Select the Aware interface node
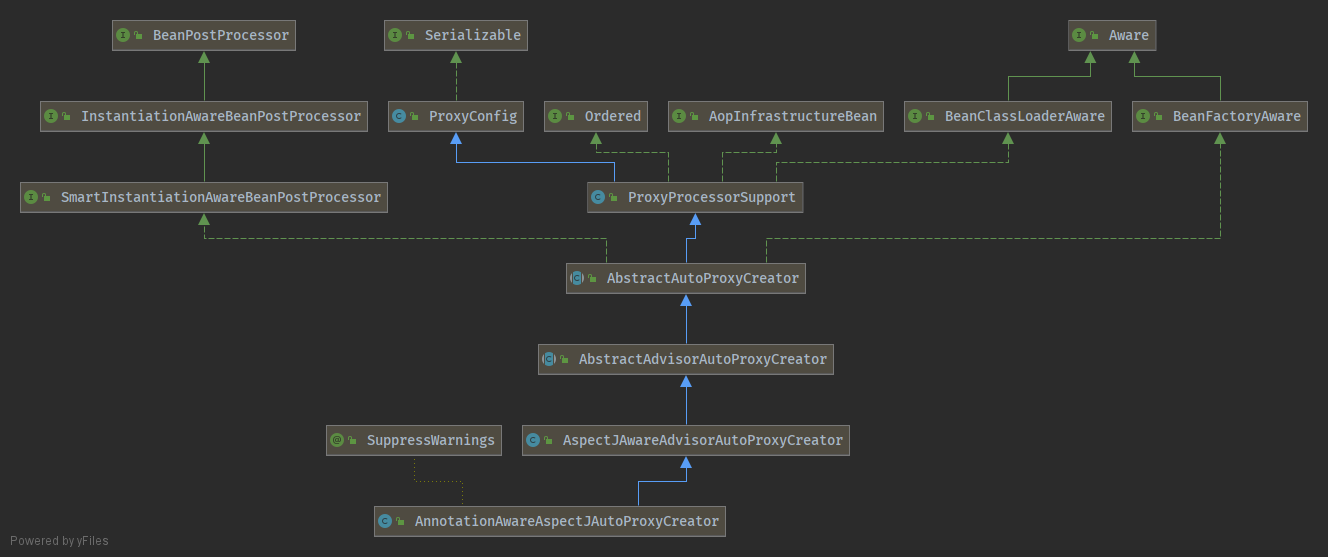The width and height of the screenshot is (1328, 557). 1113,35
